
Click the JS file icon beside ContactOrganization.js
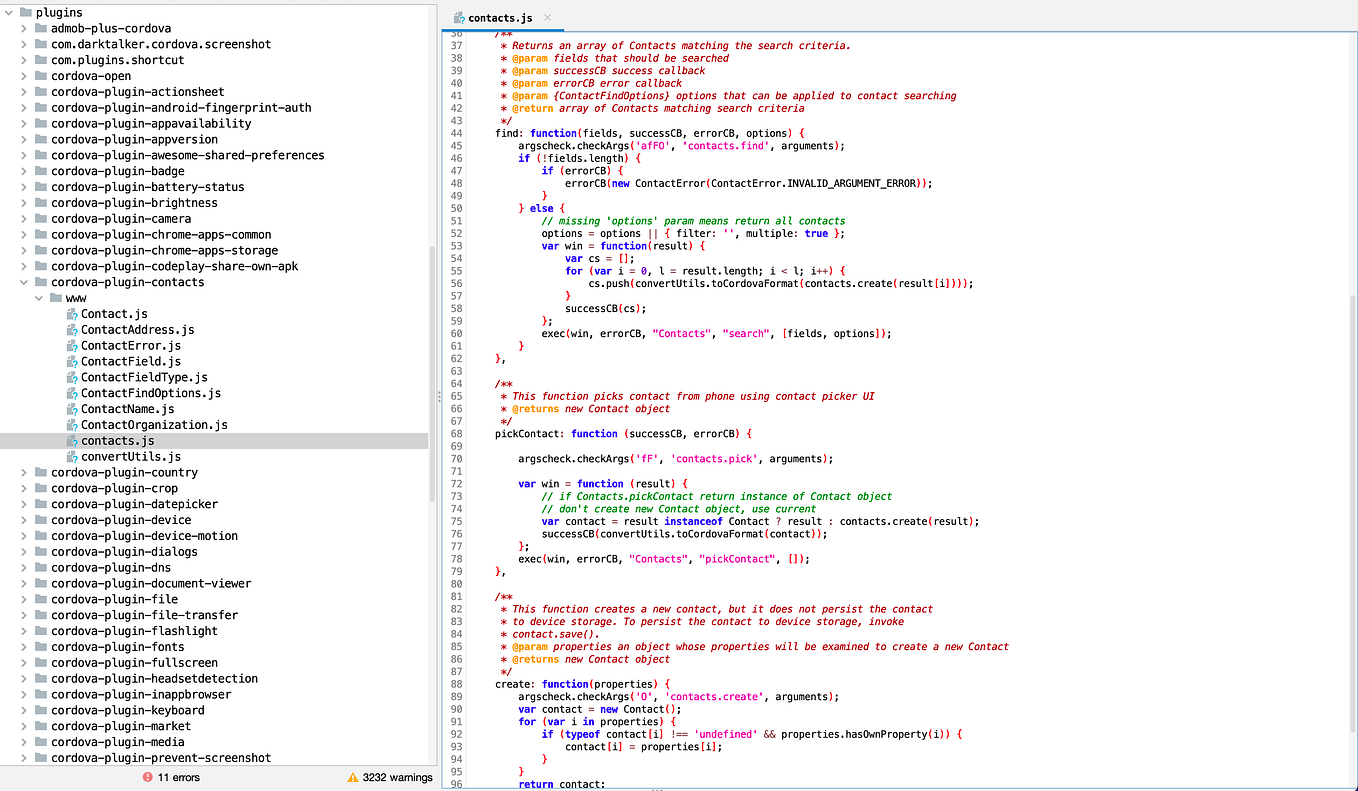click(71, 424)
